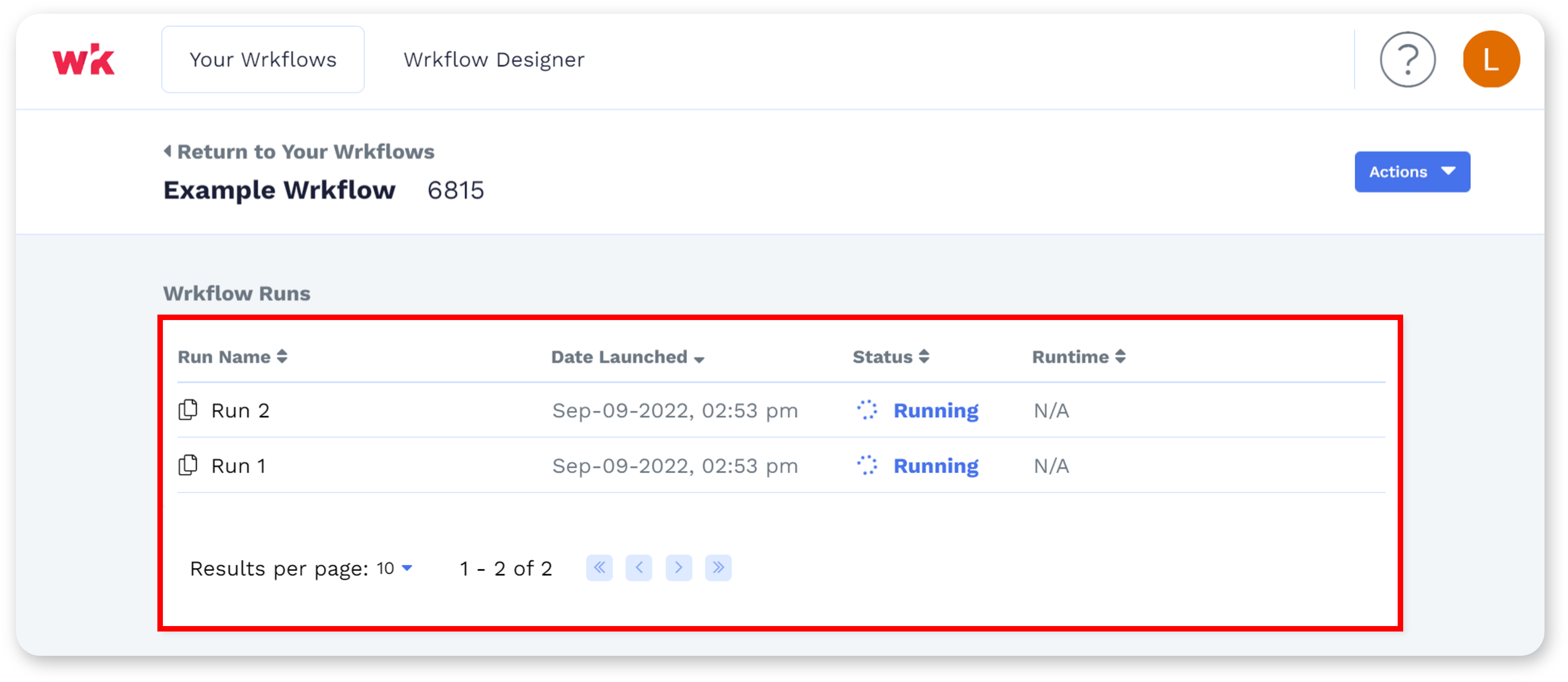The image size is (1568, 682).
Task: Click the N/A runtime for Run 1
Action: pyautogui.click(x=1051, y=466)
